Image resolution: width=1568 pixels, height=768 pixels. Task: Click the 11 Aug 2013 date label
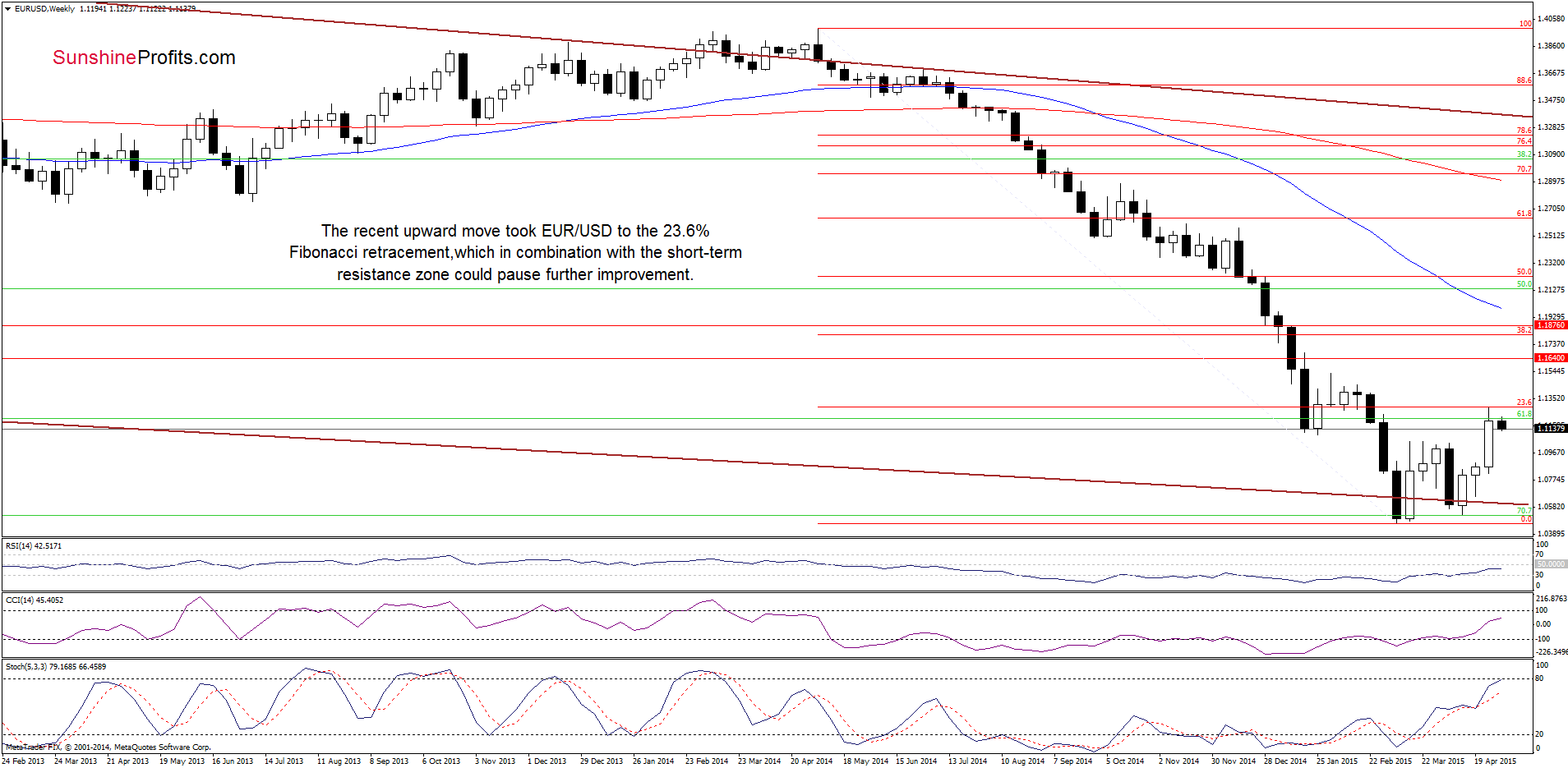(339, 761)
